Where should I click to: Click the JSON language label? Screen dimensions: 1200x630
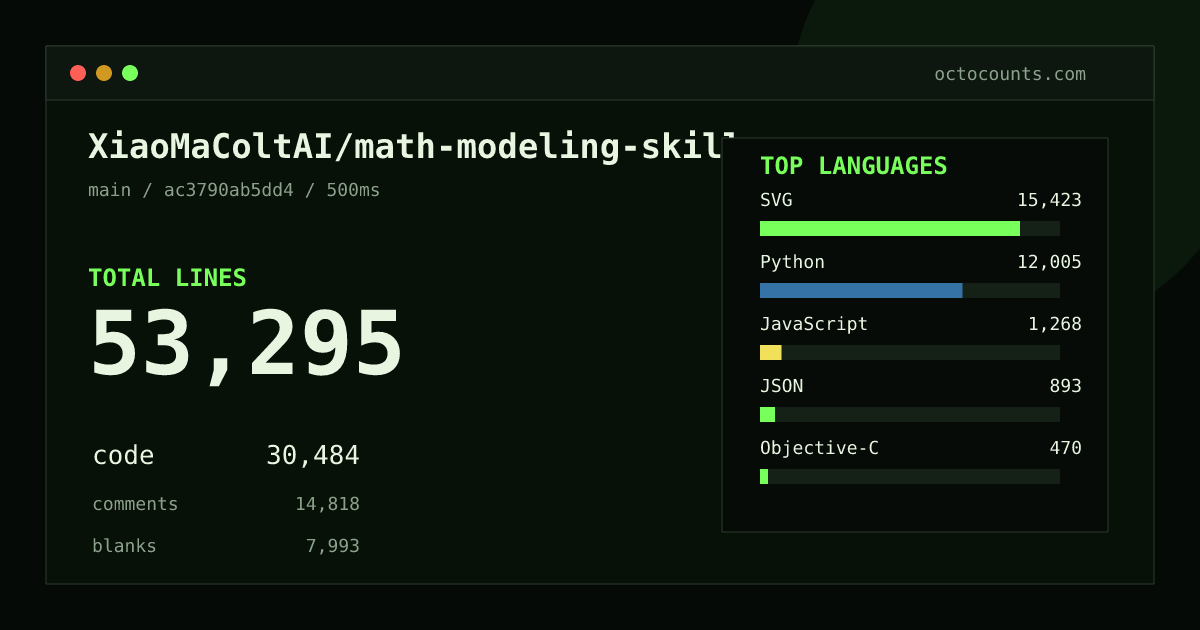pos(781,386)
